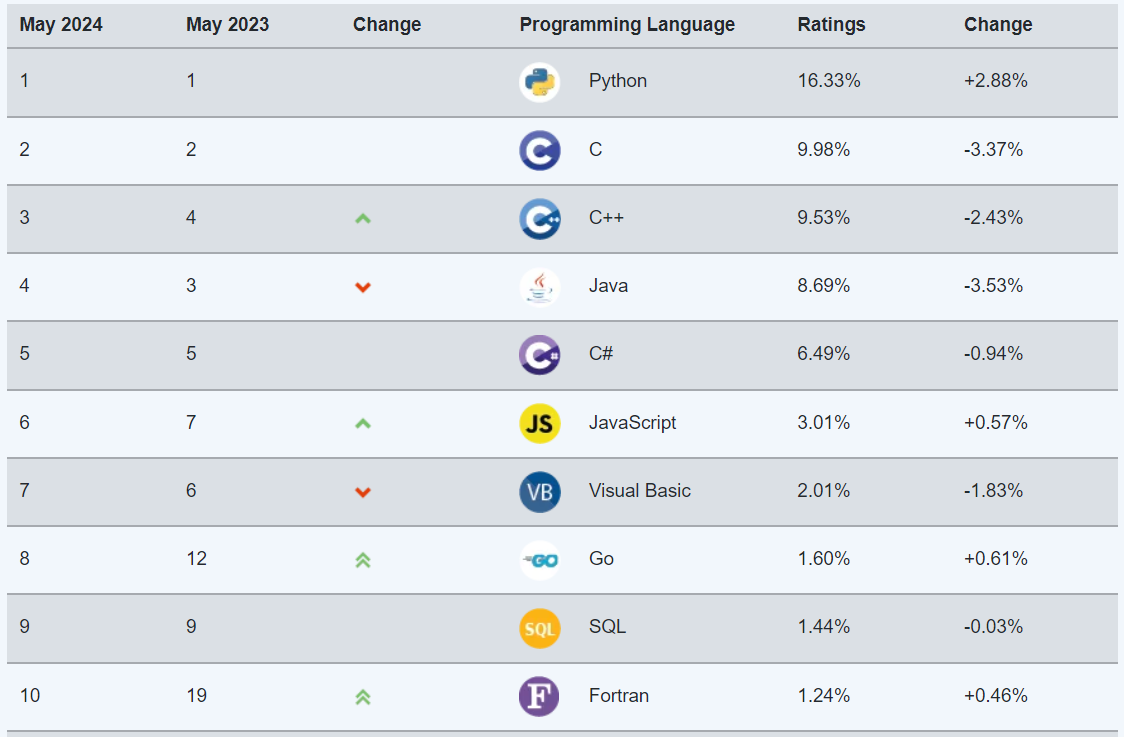1124x737 pixels.
Task: Click the Python logo icon
Action: 539,82
